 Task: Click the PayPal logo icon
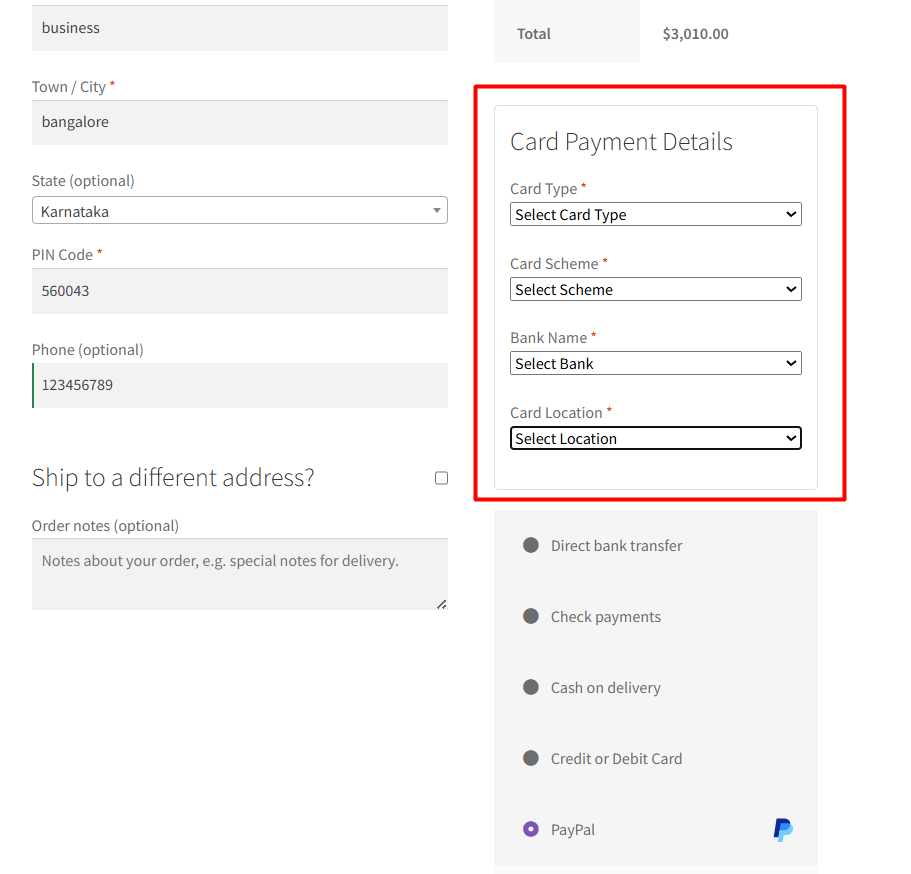(783, 829)
